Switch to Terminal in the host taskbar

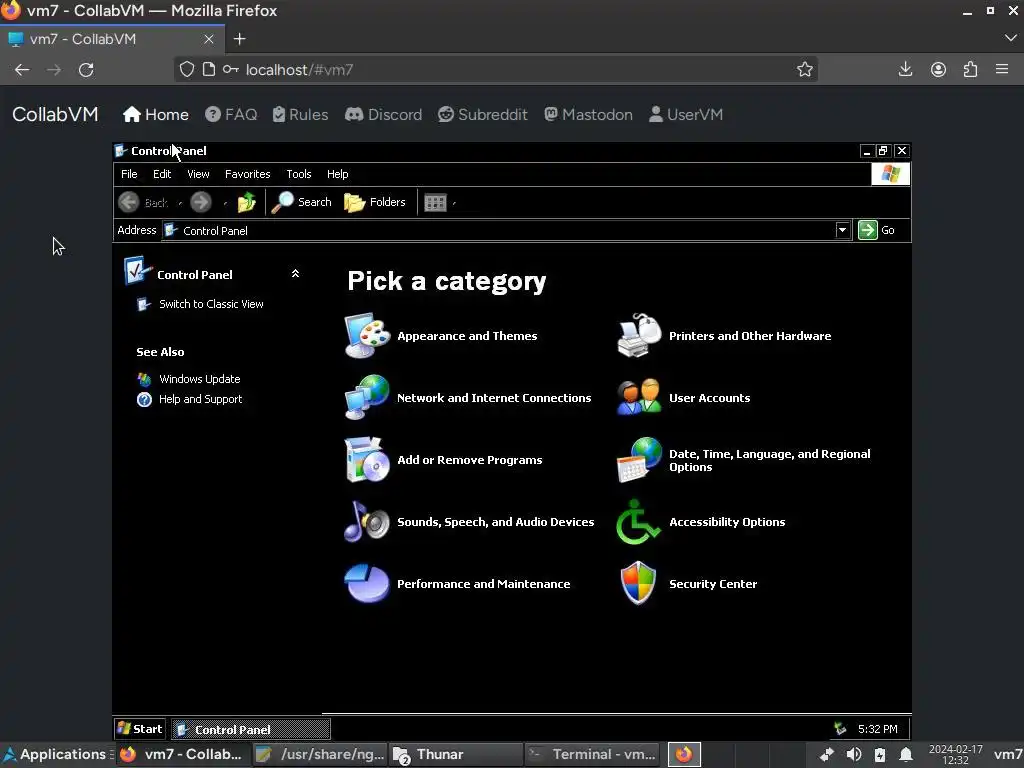pos(592,754)
